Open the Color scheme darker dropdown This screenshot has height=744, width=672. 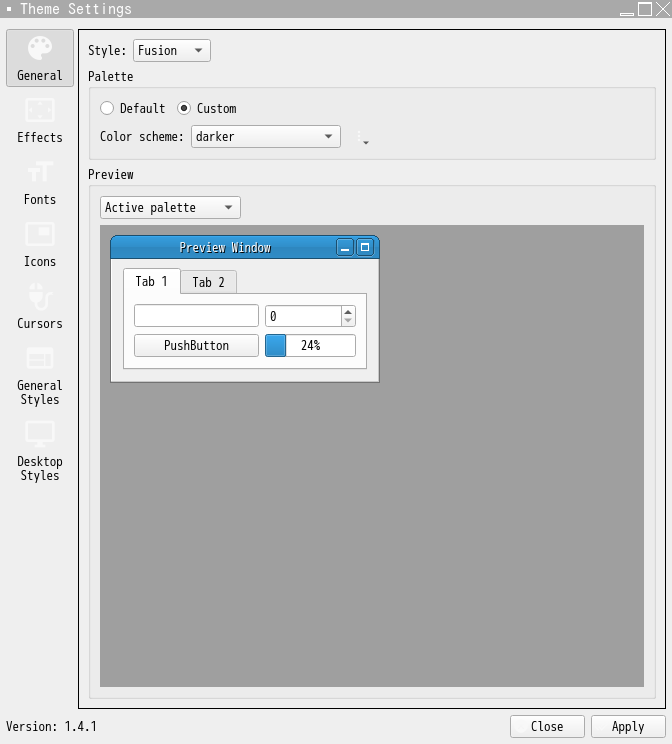pyautogui.click(x=266, y=137)
